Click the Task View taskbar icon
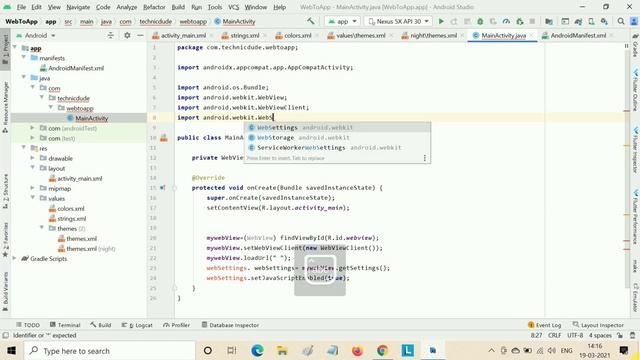 [232, 351]
